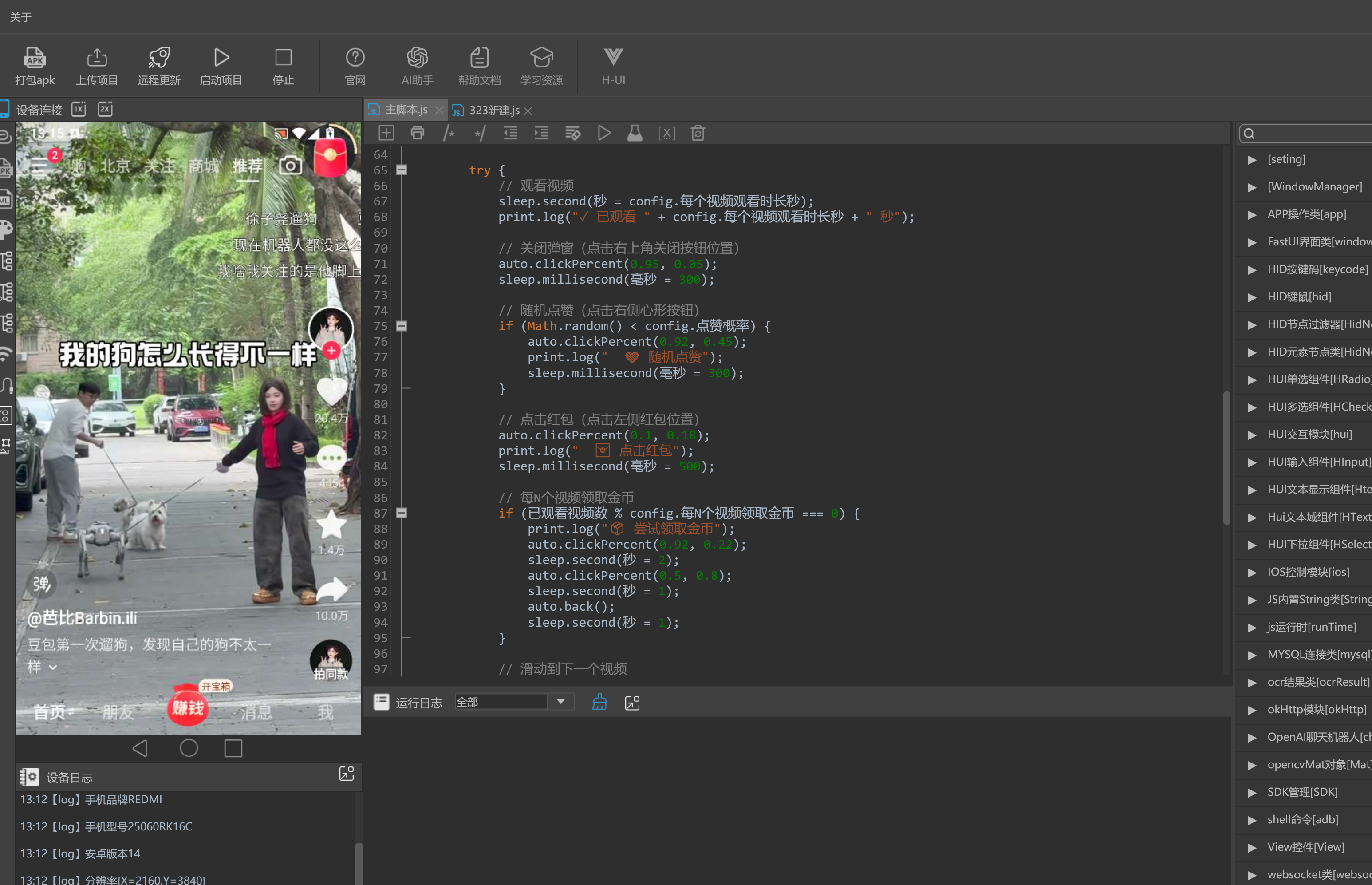Expand shell命令[adb] node
Screen dimensions: 1372x885
1252,820
